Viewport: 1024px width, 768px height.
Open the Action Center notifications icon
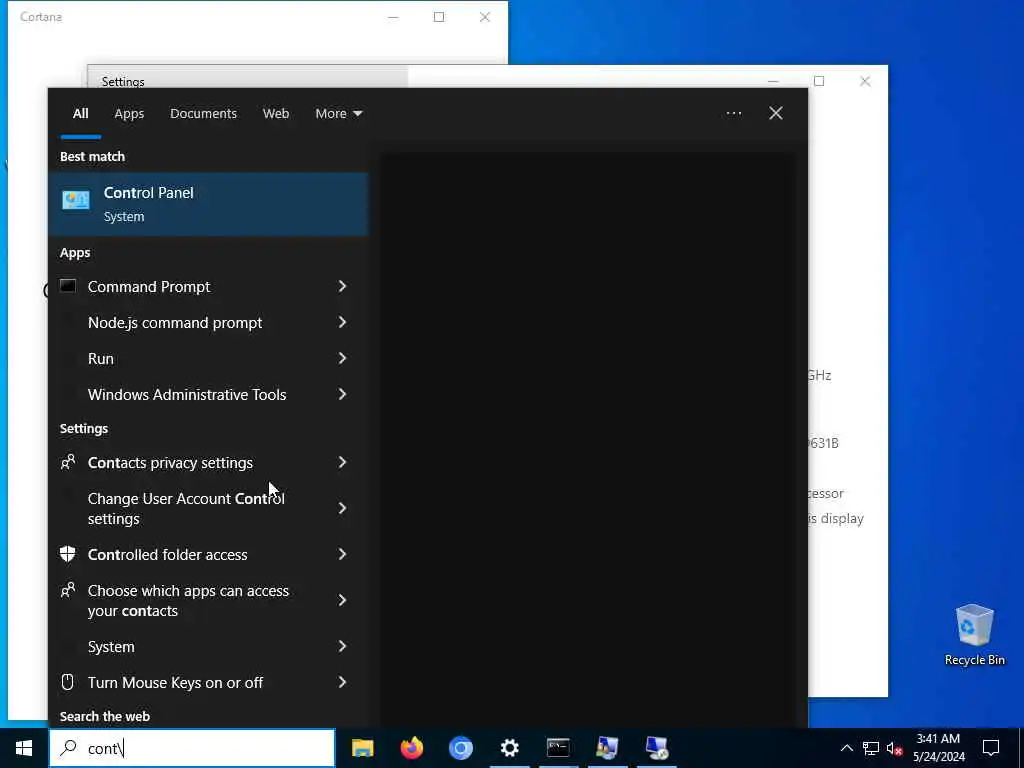(x=991, y=748)
